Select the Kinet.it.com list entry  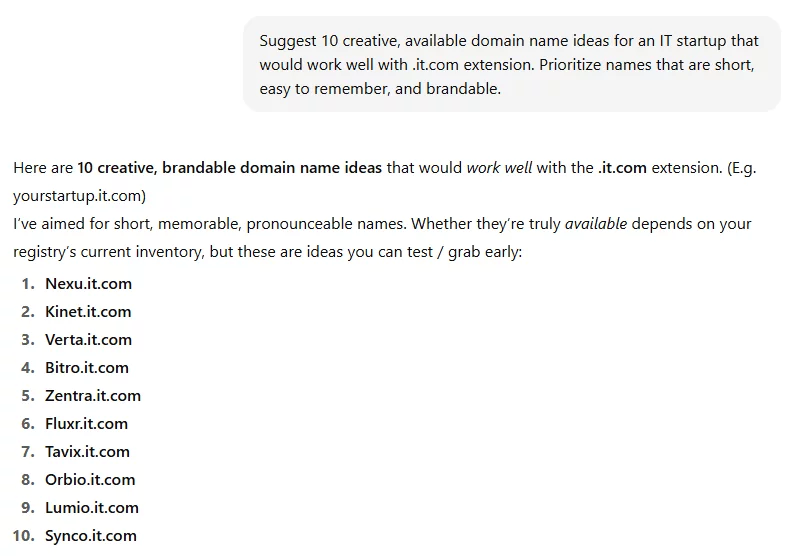[x=88, y=312]
